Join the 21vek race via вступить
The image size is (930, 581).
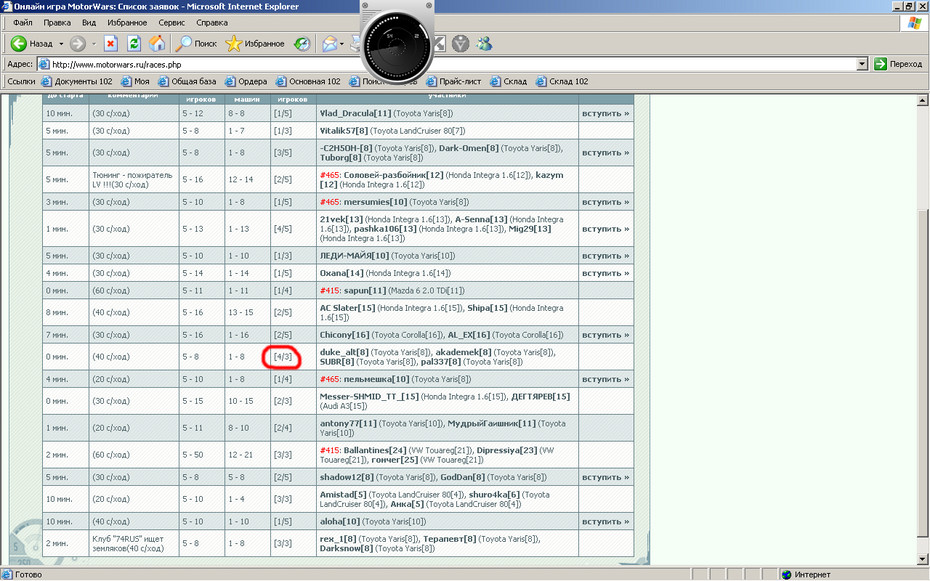click(606, 229)
